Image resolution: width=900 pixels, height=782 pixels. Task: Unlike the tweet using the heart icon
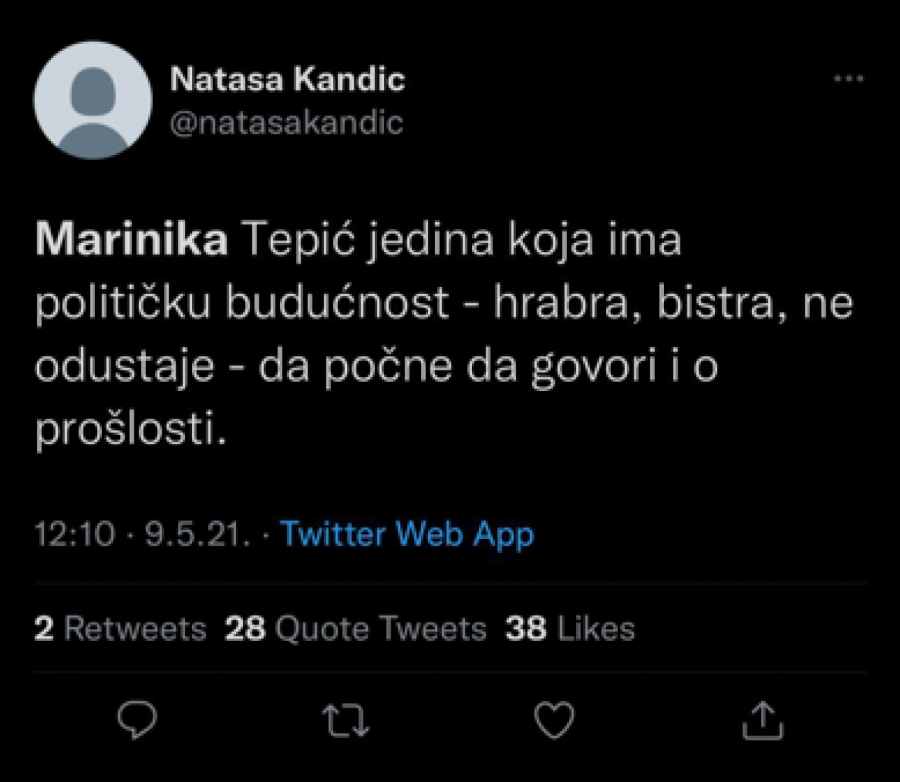tap(555, 716)
